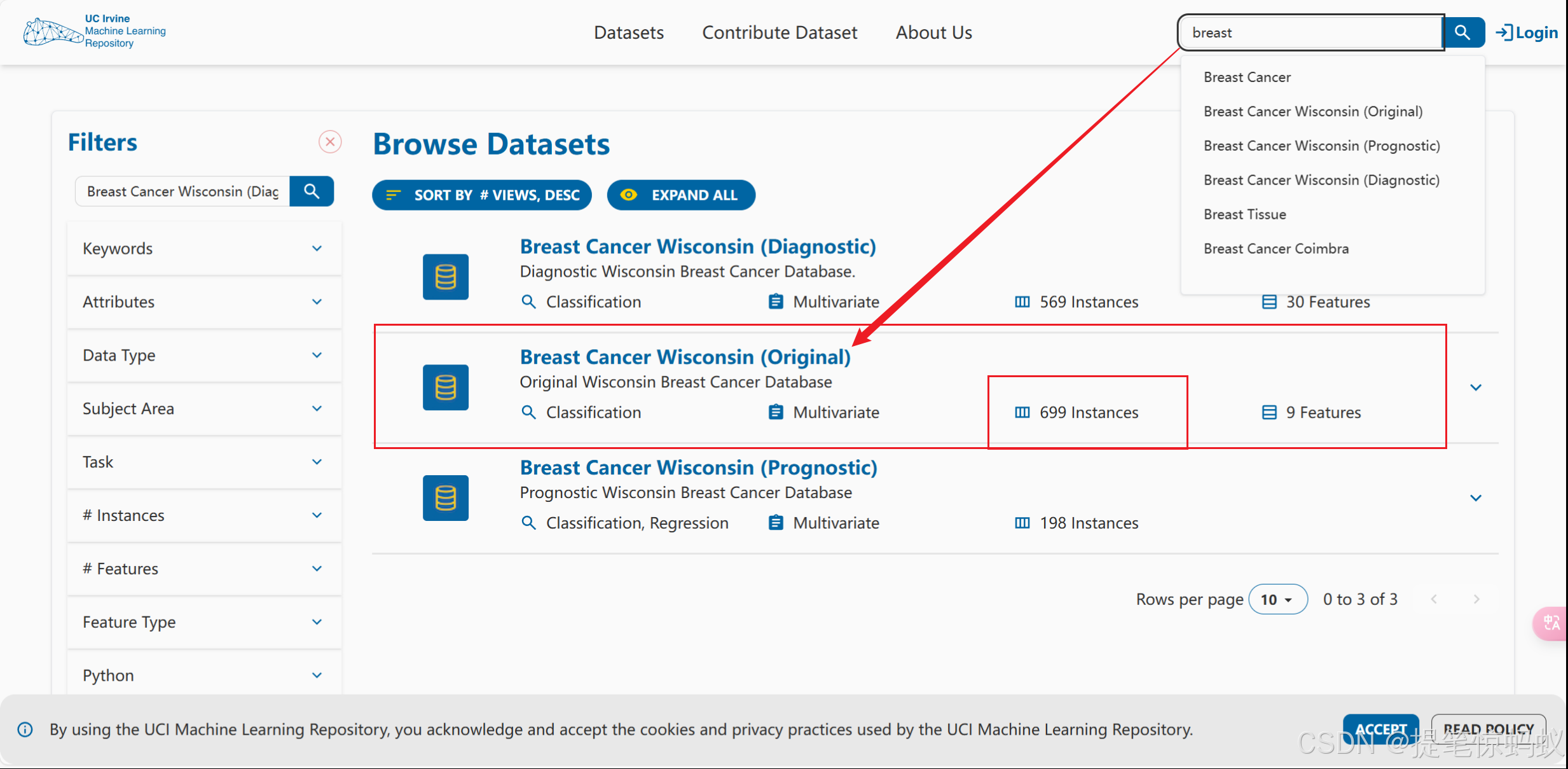Select the Breast Cancer suggestion
This screenshot has width=1568, height=769.
pos(1332,77)
